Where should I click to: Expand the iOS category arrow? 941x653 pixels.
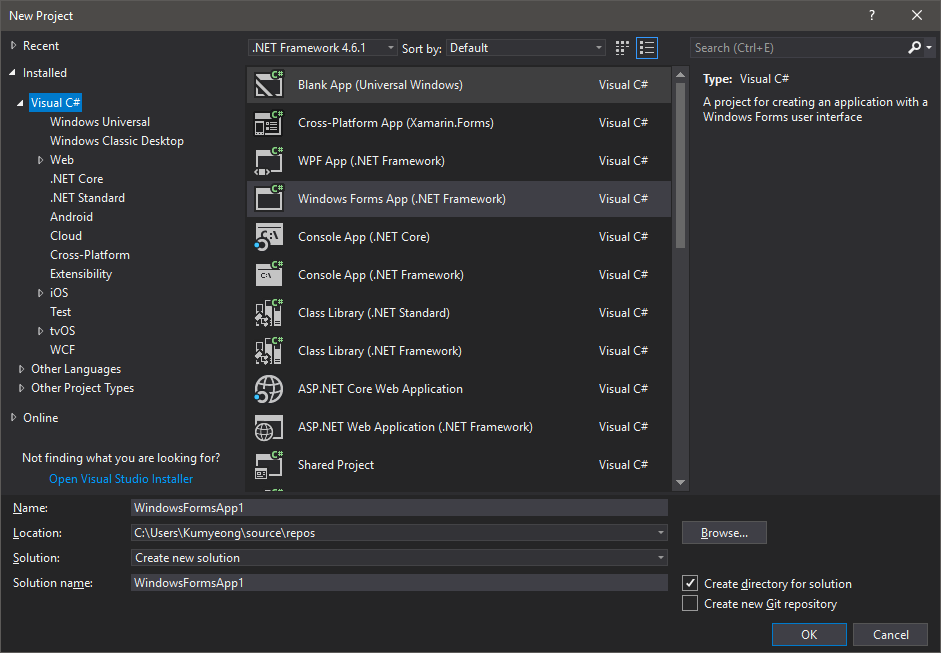click(x=40, y=293)
